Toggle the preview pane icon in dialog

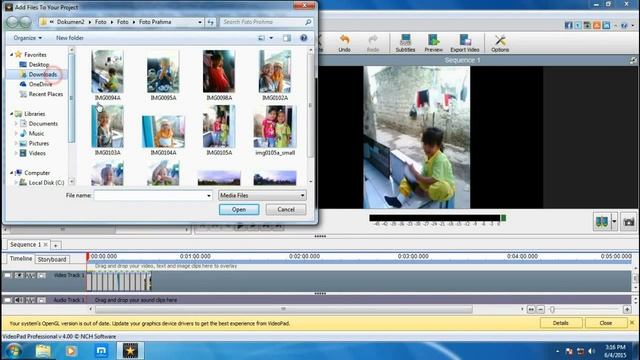287,38
